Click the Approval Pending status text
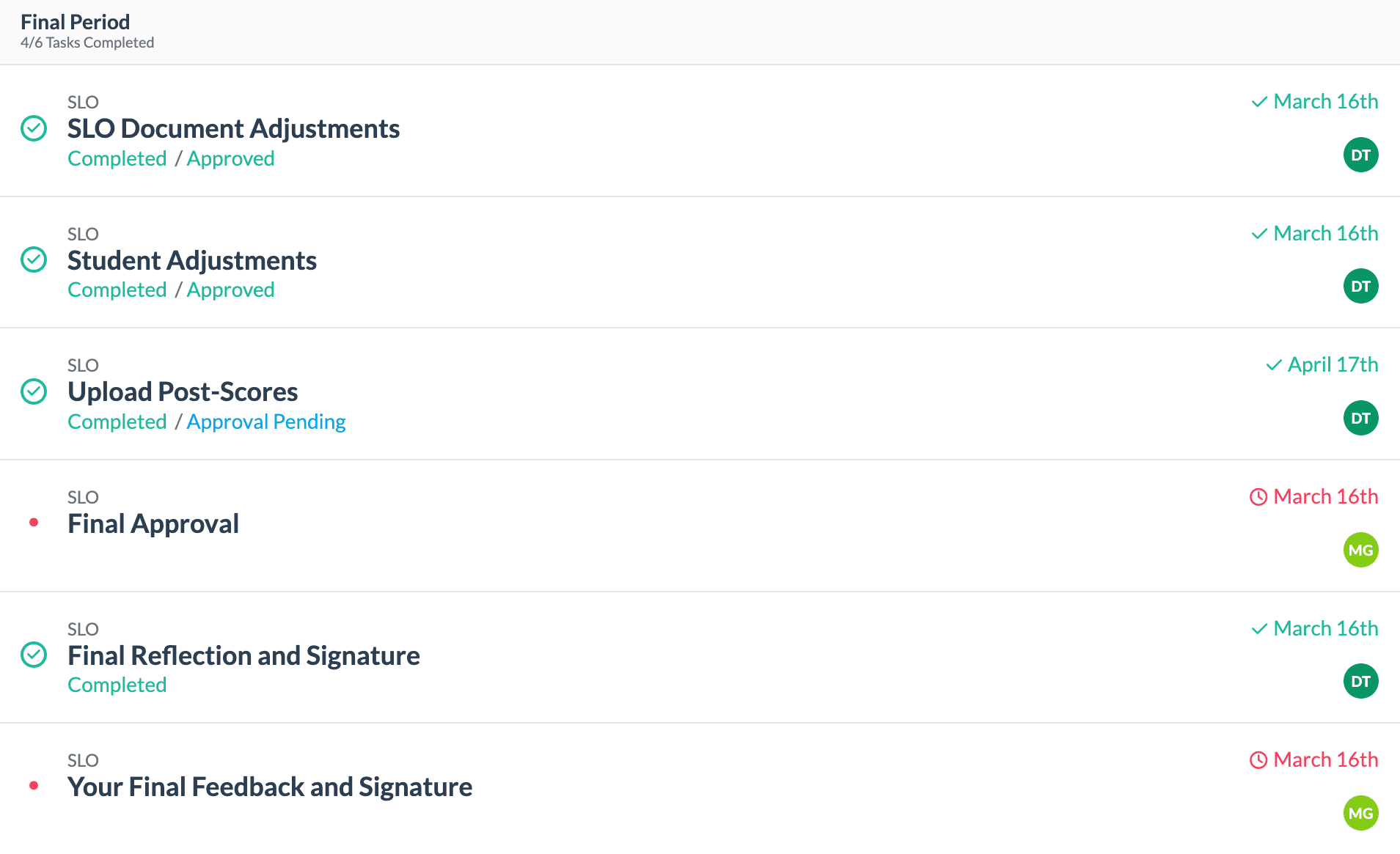 (266, 422)
